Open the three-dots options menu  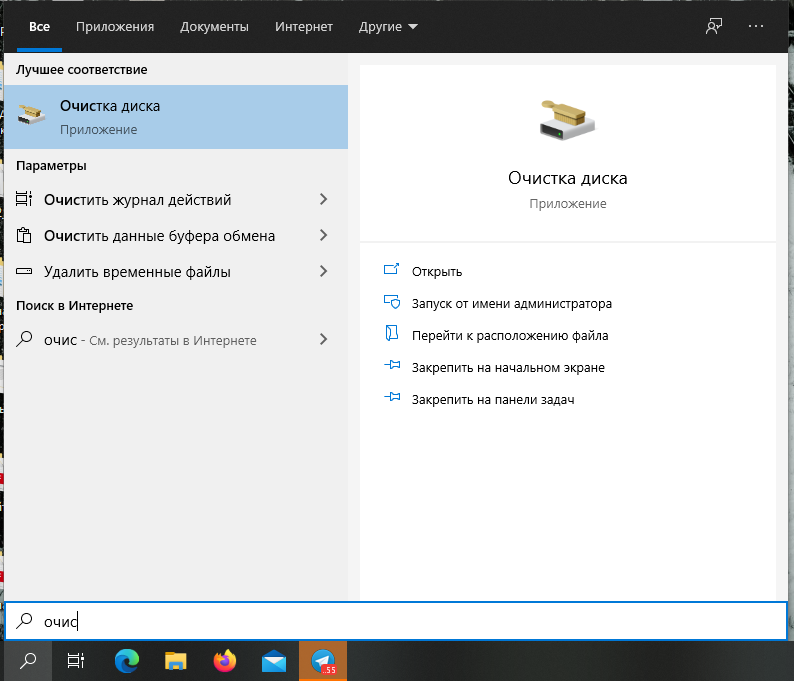point(755,26)
